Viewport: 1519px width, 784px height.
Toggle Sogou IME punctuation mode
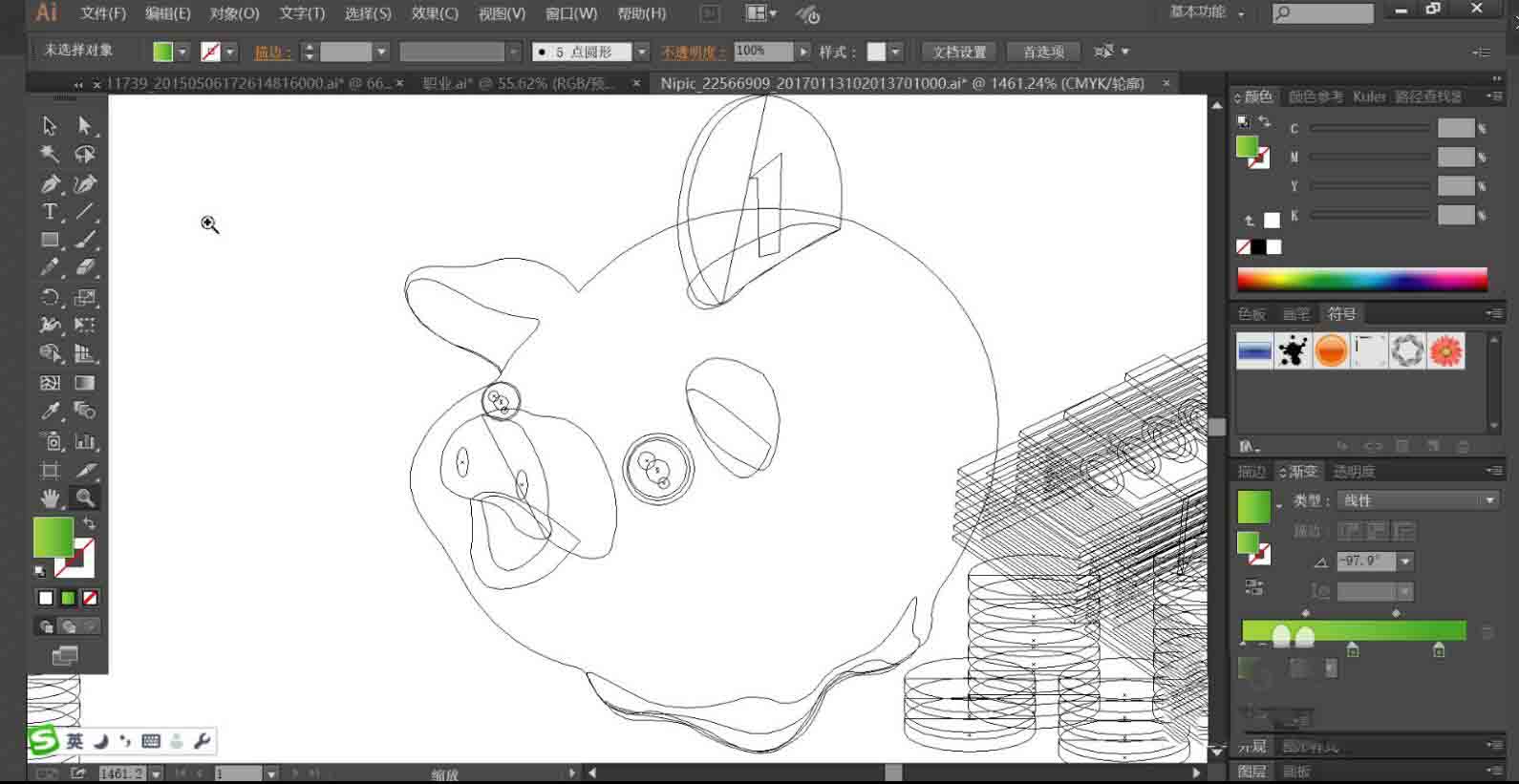pyautogui.click(x=125, y=741)
